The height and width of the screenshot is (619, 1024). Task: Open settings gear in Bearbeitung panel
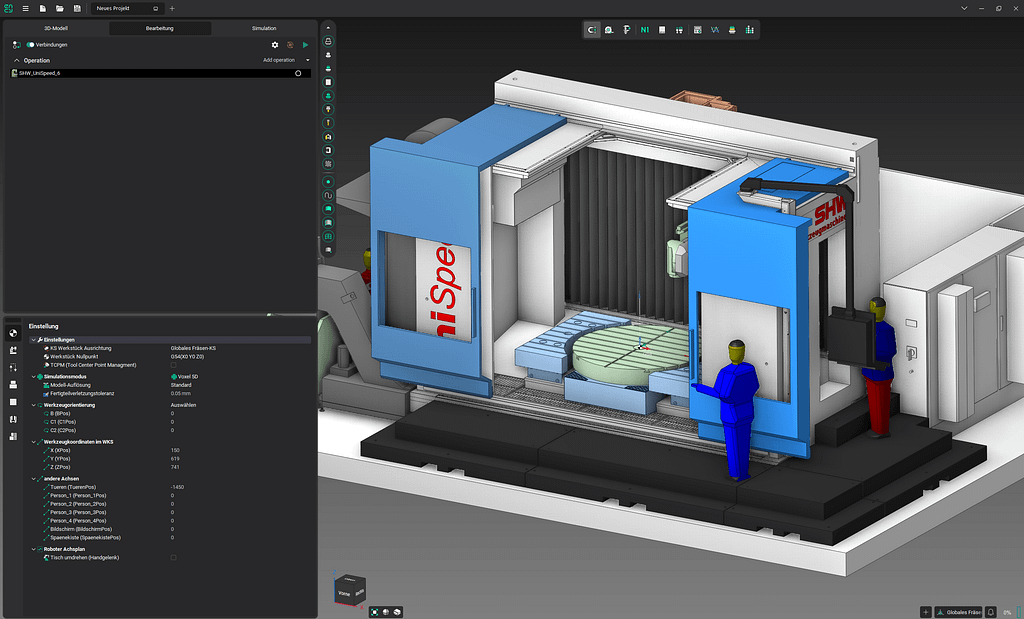(275, 45)
